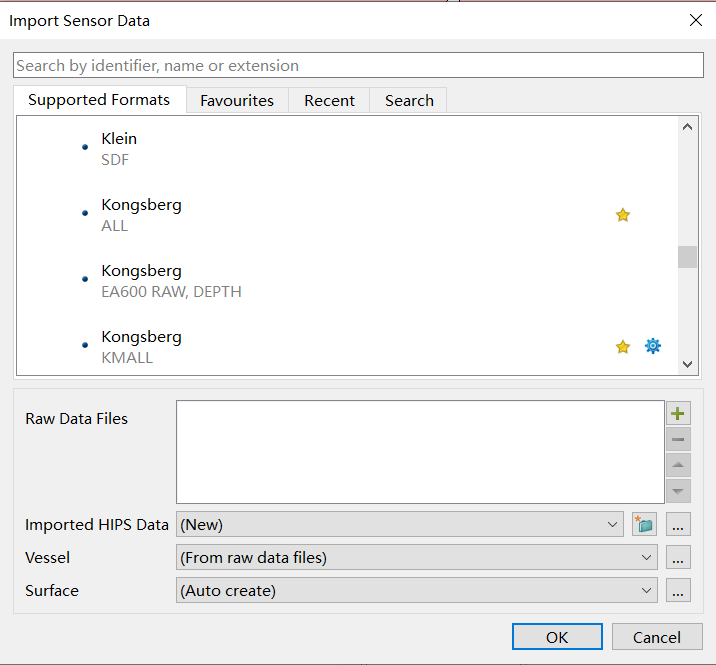Expand the Surface combo box
Viewport: 716px width, 665px height.
coord(646,591)
